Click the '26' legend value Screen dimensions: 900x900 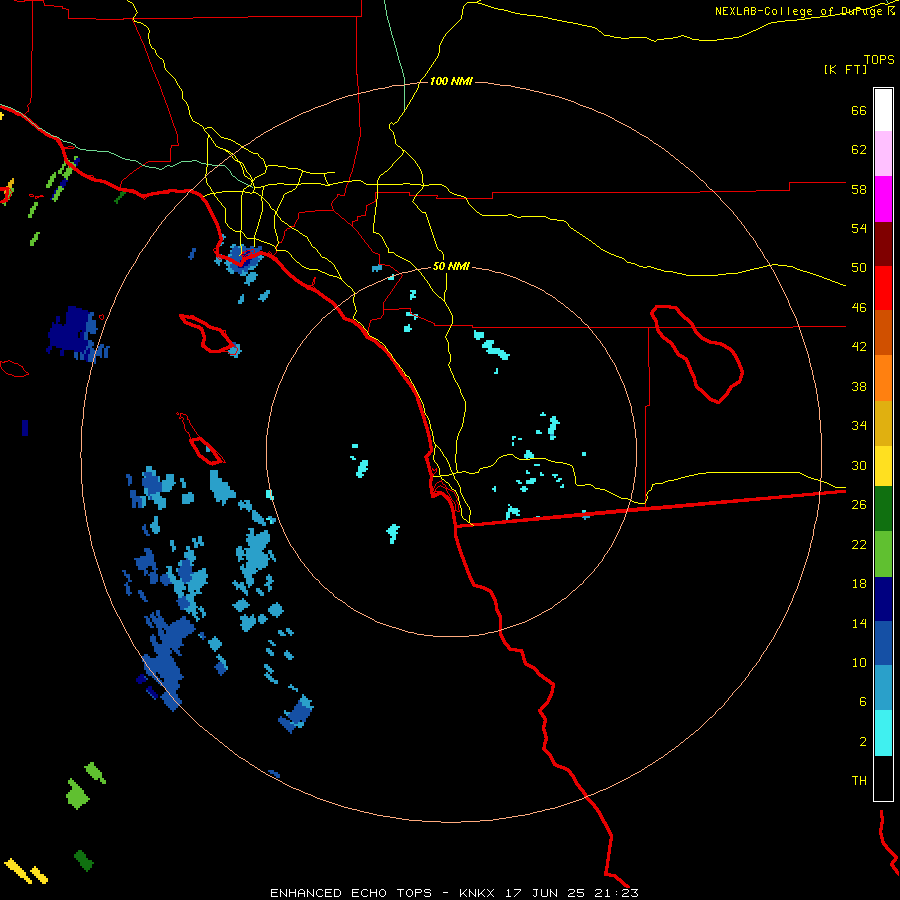click(859, 505)
